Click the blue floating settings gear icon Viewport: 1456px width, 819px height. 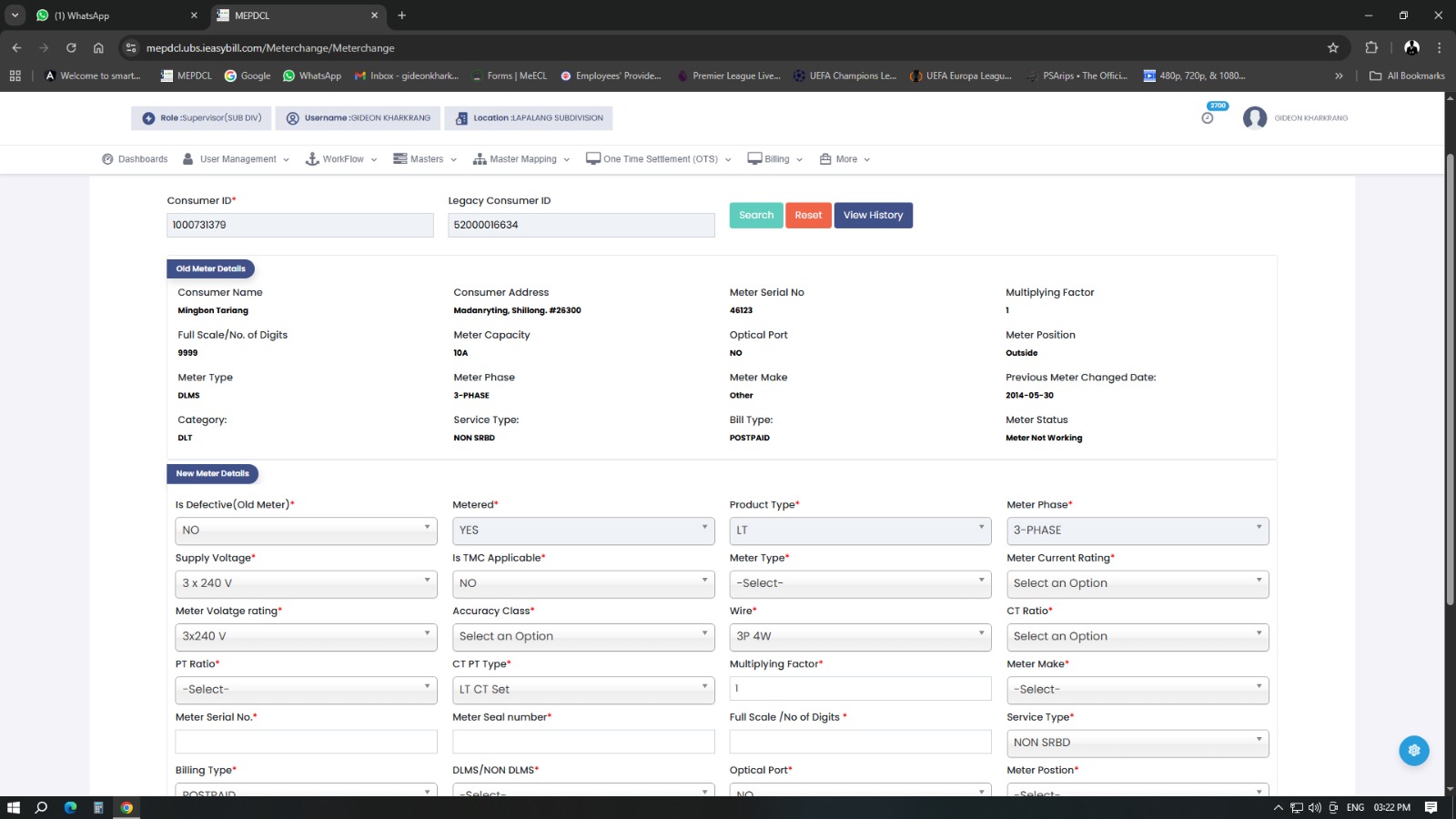pyautogui.click(x=1413, y=751)
